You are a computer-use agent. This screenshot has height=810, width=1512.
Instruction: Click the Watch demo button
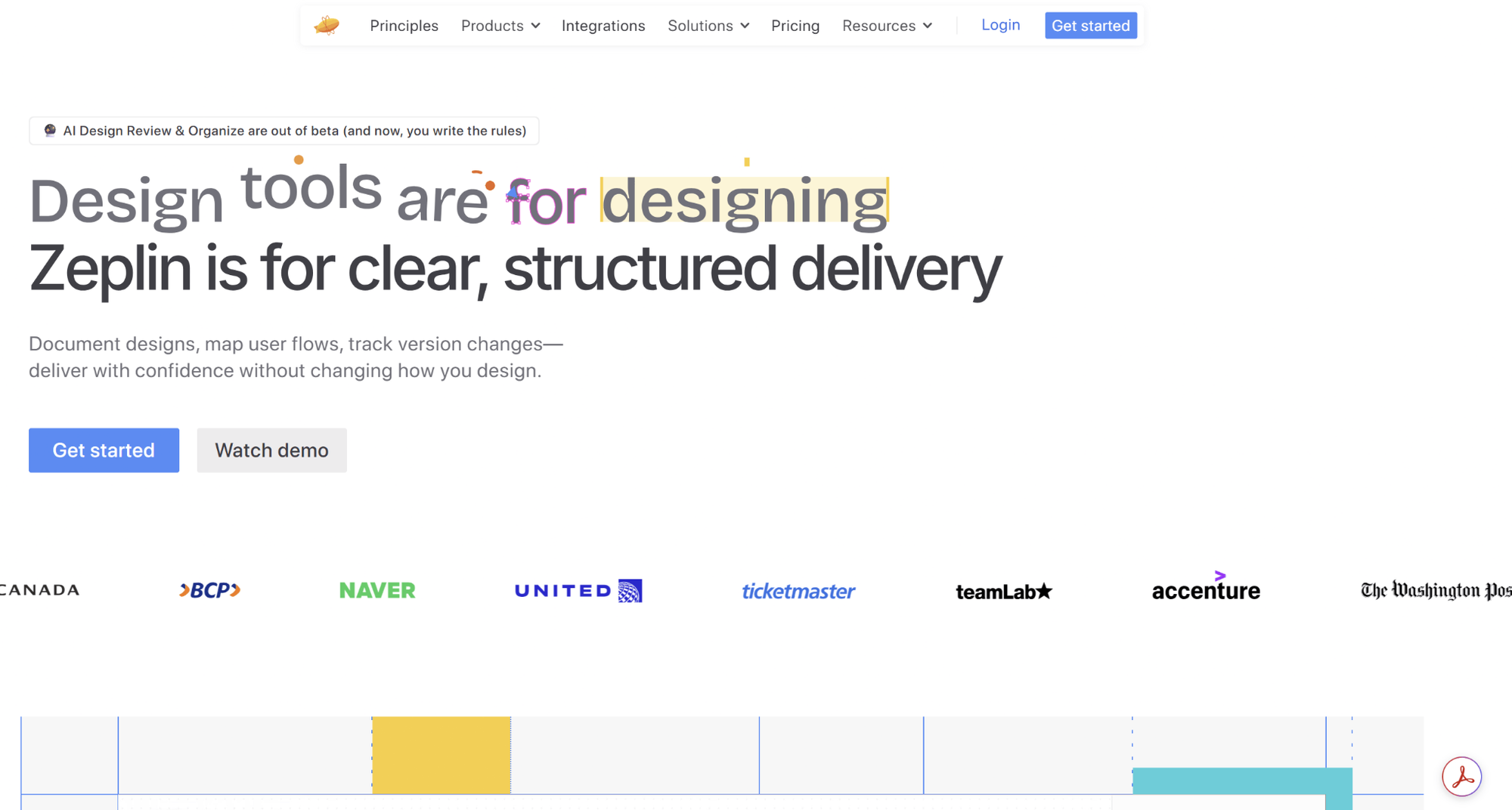(271, 450)
